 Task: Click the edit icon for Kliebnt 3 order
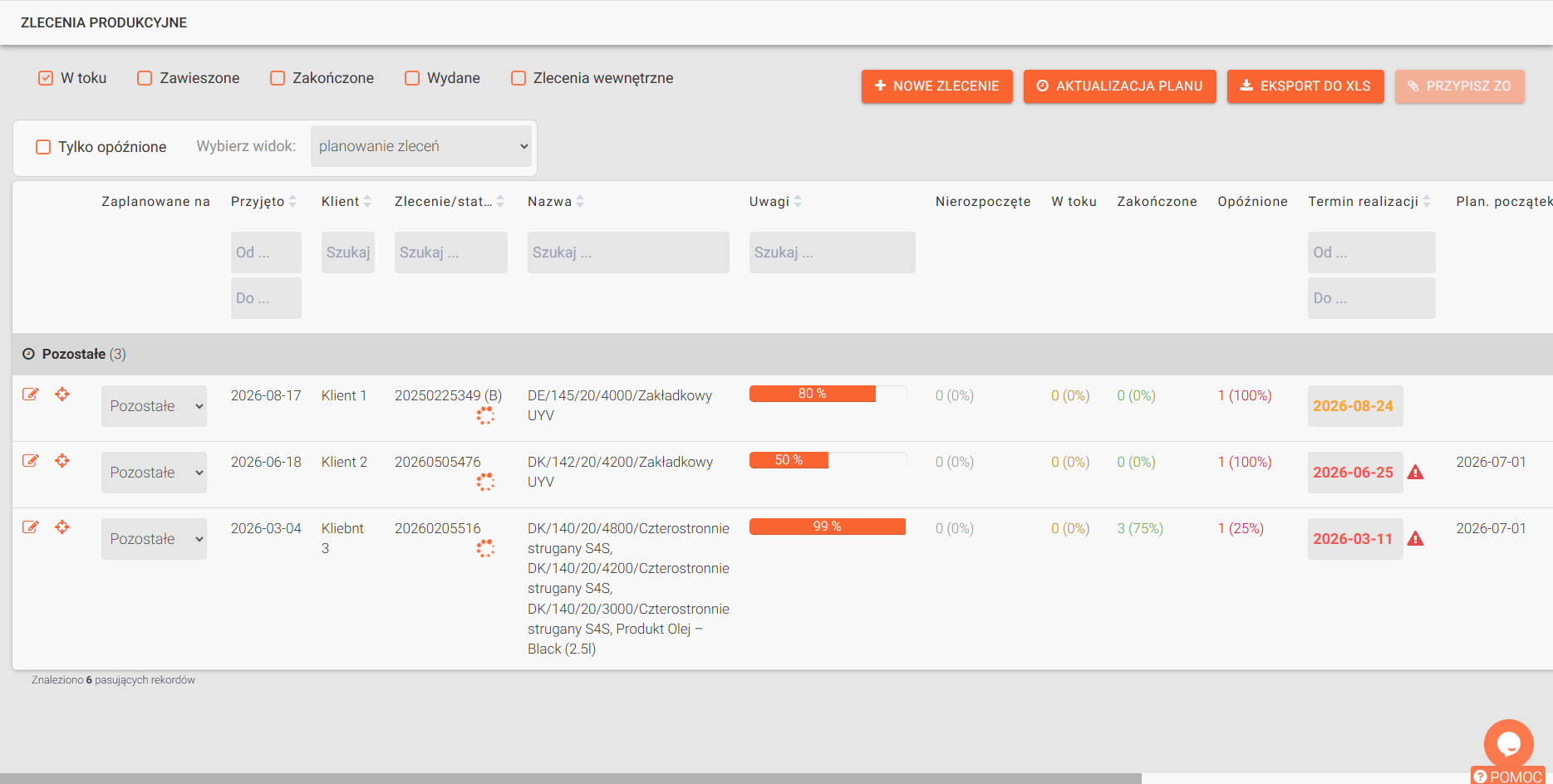[31, 527]
